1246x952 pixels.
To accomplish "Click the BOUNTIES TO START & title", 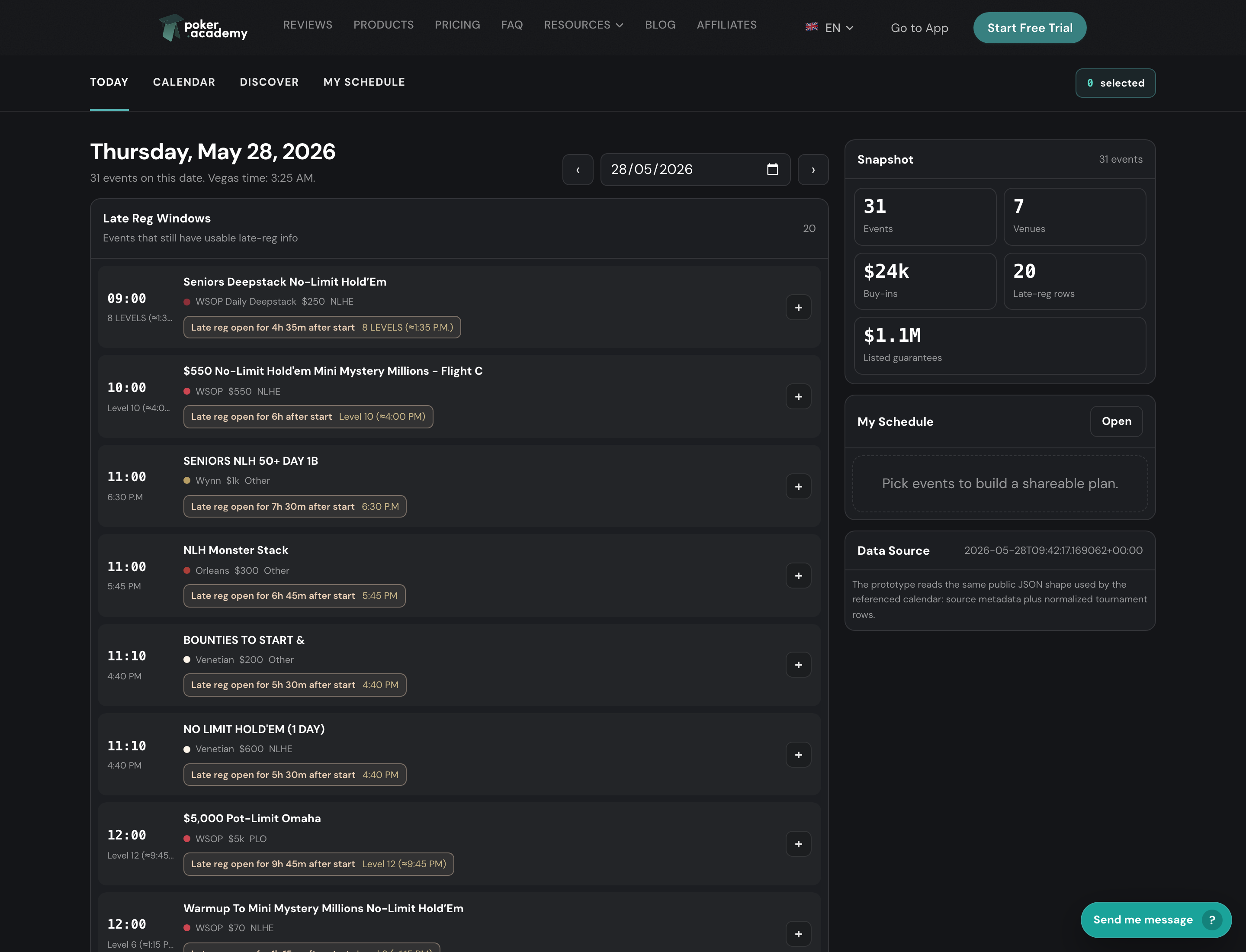I will pyautogui.click(x=244, y=640).
